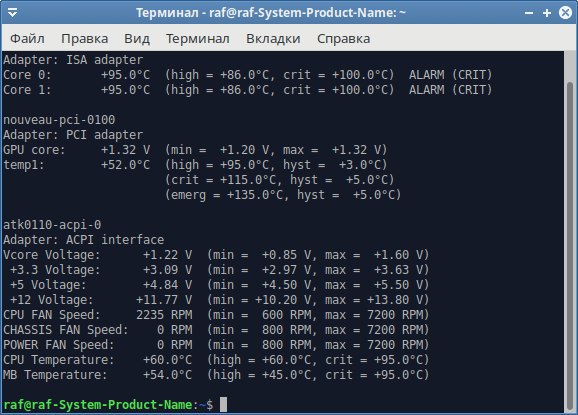Click the emerg = +135.0°C text

point(226,195)
